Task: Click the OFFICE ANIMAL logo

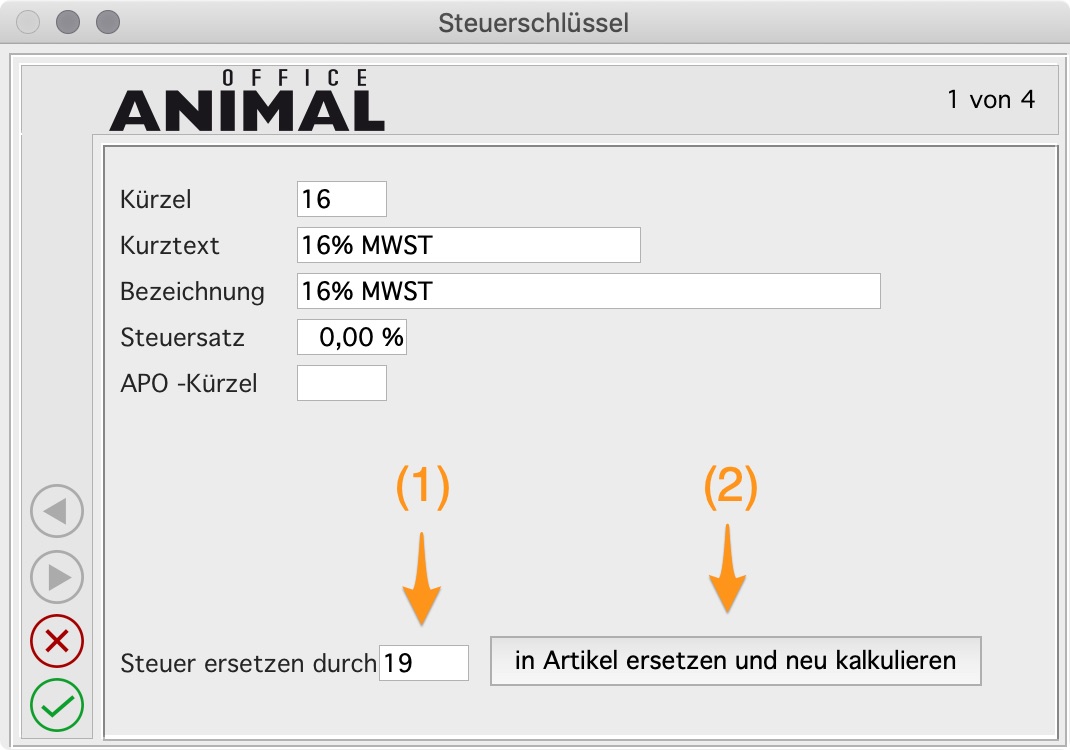Action: pyautogui.click(x=247, y=100)
